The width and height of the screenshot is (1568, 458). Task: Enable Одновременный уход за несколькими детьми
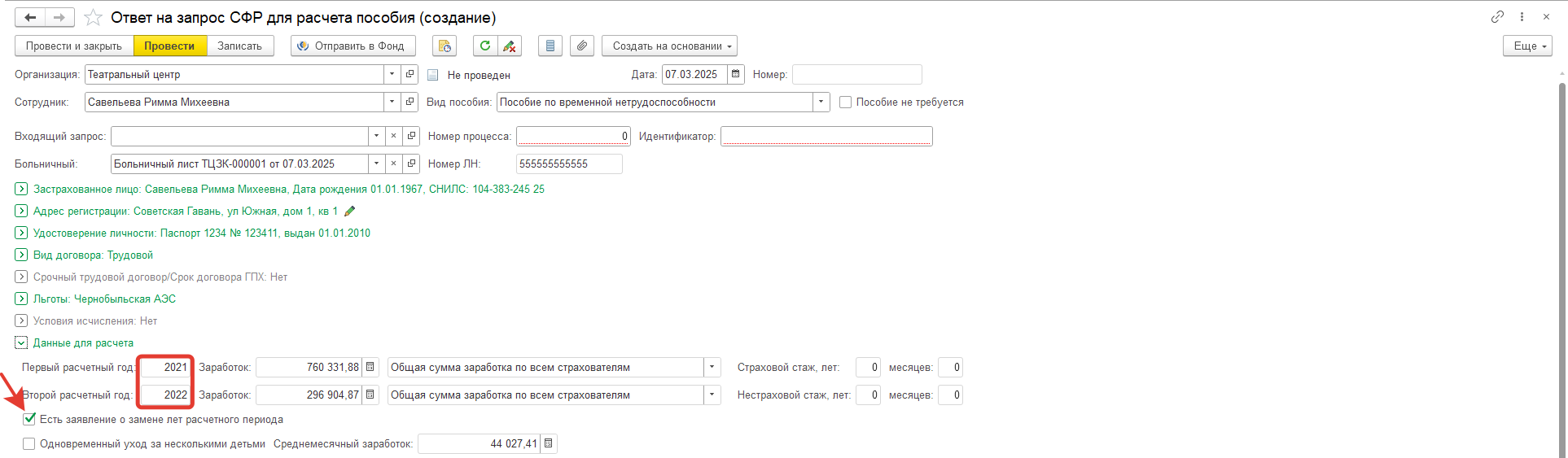tap(29, 443)
